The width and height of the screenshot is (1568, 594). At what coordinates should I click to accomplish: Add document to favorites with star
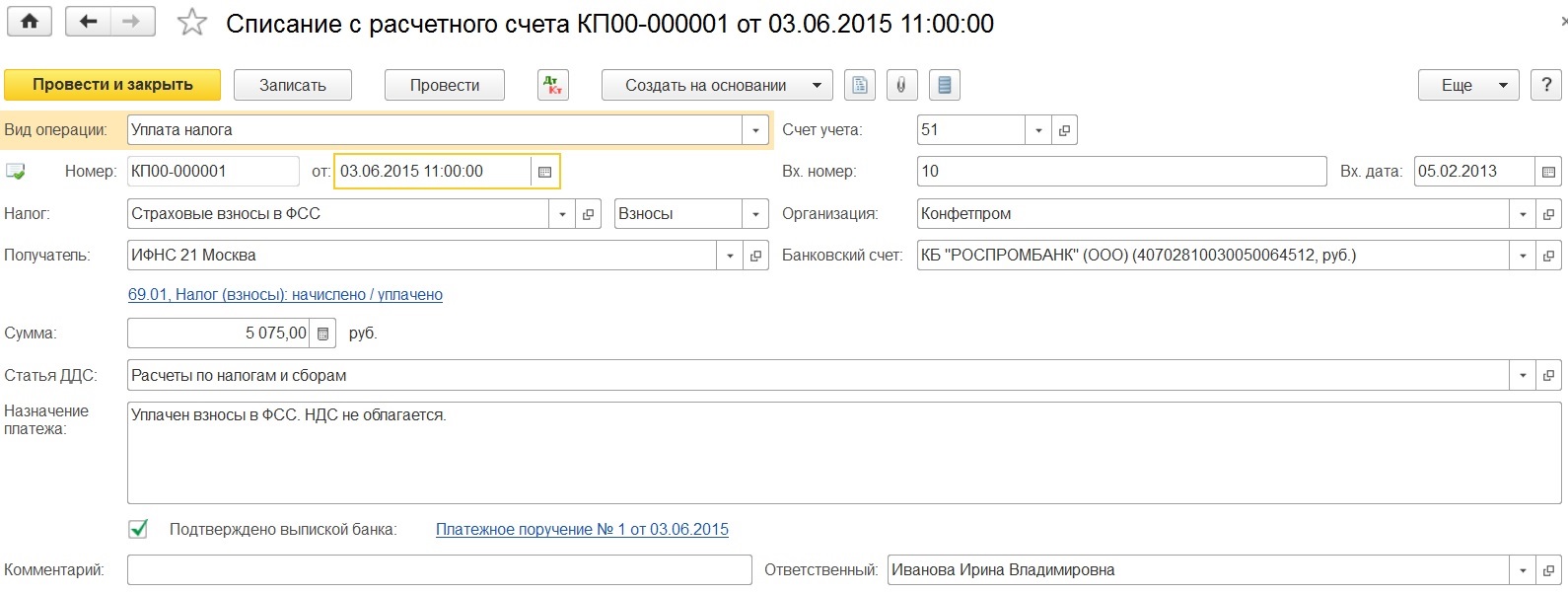[191, 23]
